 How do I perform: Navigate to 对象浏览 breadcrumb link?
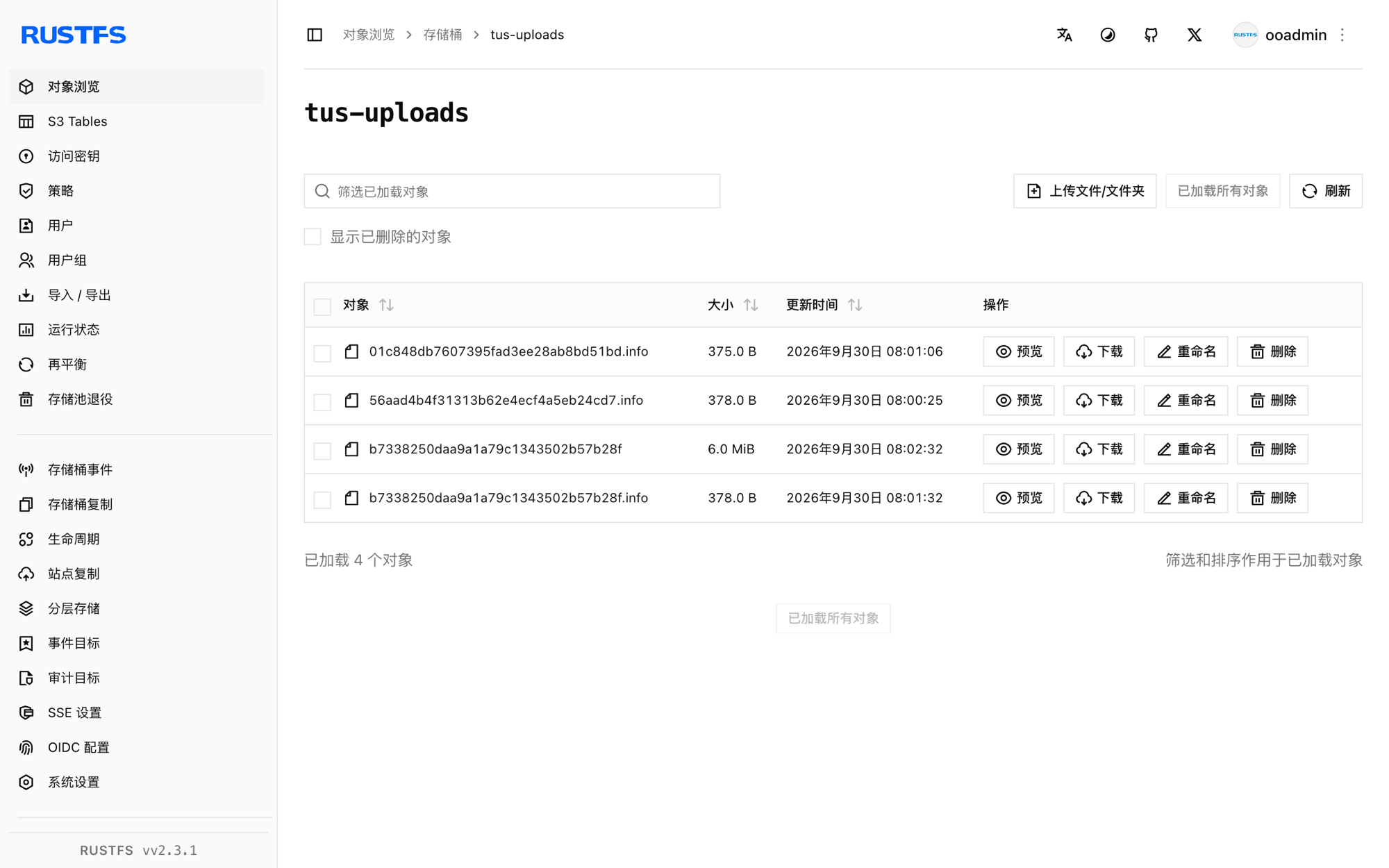[369, 35]
